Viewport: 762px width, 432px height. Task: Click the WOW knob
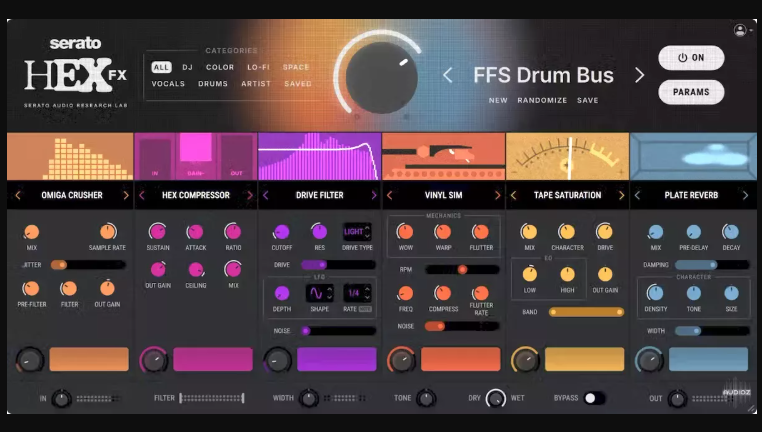405,232
